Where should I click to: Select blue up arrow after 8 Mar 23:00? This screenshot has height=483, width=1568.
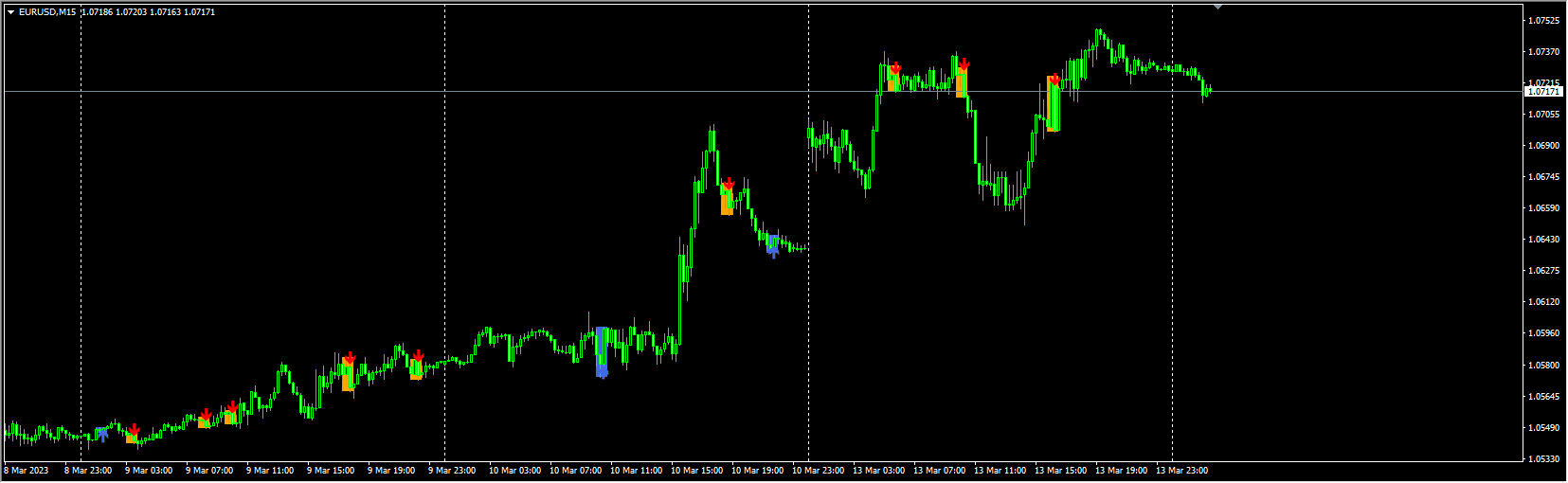coord(102,435)
